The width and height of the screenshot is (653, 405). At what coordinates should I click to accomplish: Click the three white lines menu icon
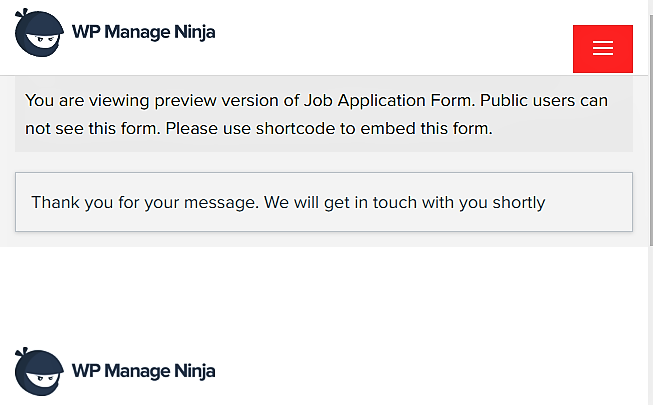pyautogui.click(x=602, y=49)
